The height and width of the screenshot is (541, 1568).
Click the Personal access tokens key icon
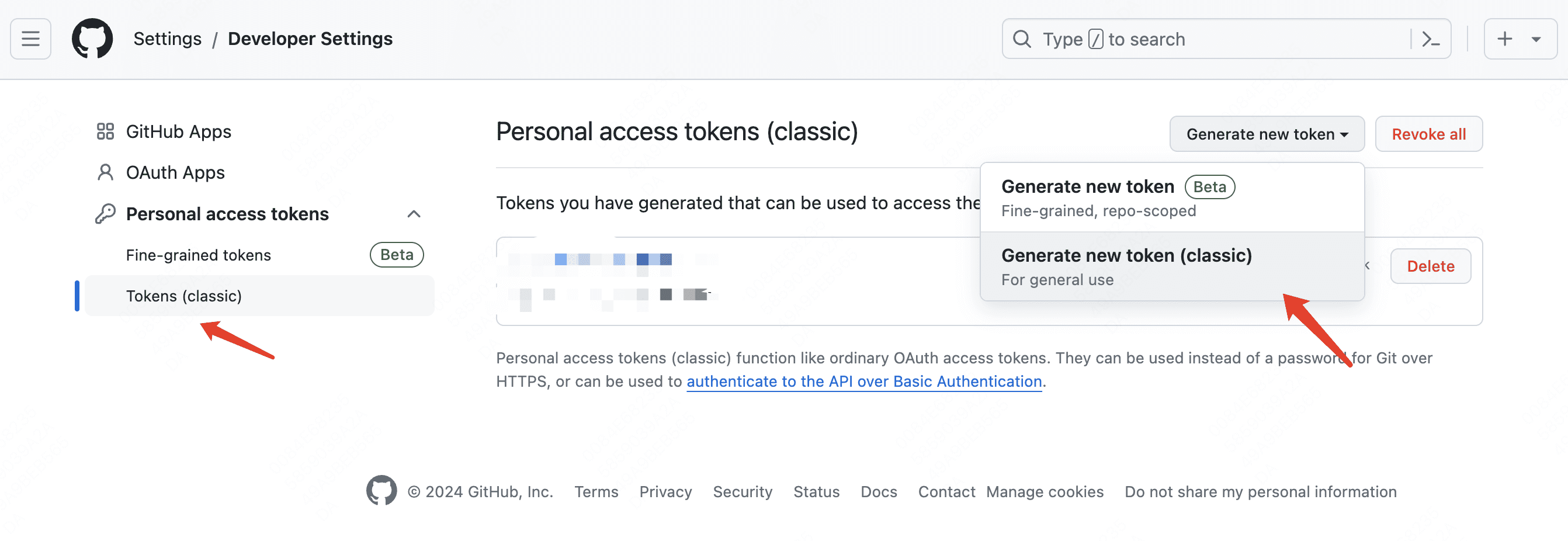(105, 214)
